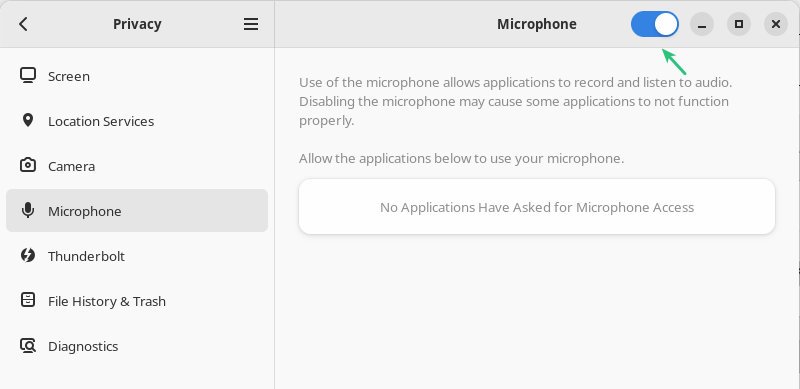Turn off the Microphone access switch
Screen dimensions: 800x389
coord(655,24)
